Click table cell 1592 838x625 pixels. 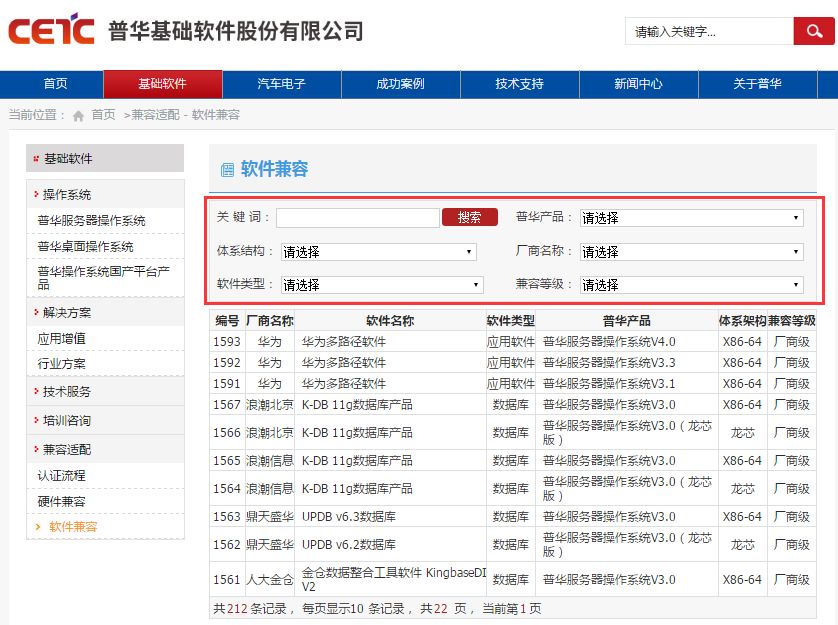pos(227,362)
